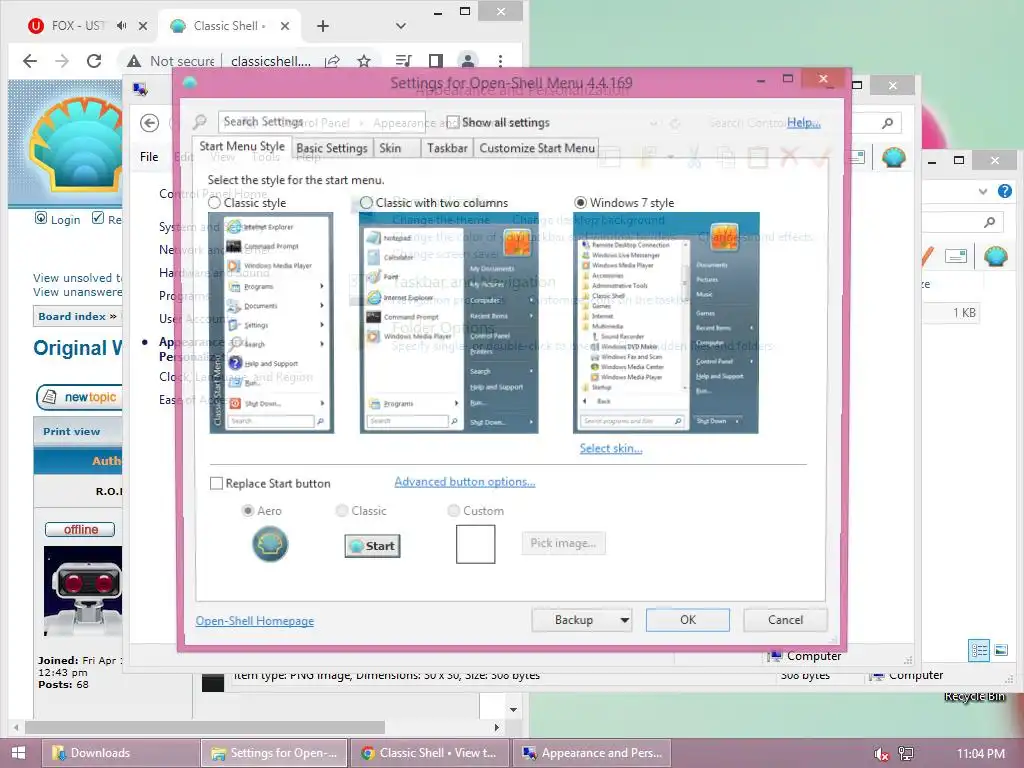Viewport: 1024px width, 768px height.
Task: Open the Open-Shell Homepage link
Action: point(255,621)
